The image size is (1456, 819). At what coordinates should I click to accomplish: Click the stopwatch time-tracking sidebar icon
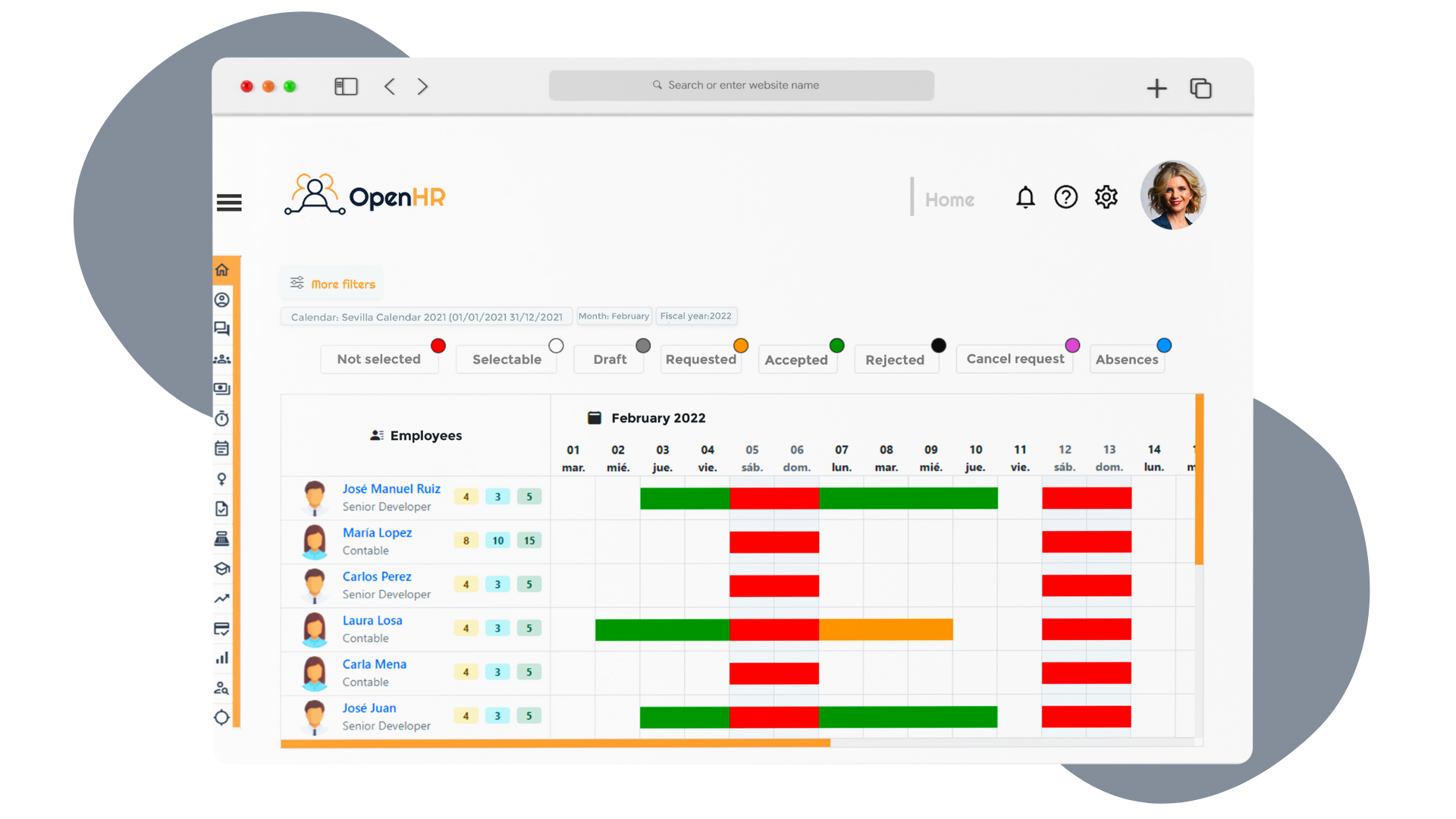(x=222, y=418)
